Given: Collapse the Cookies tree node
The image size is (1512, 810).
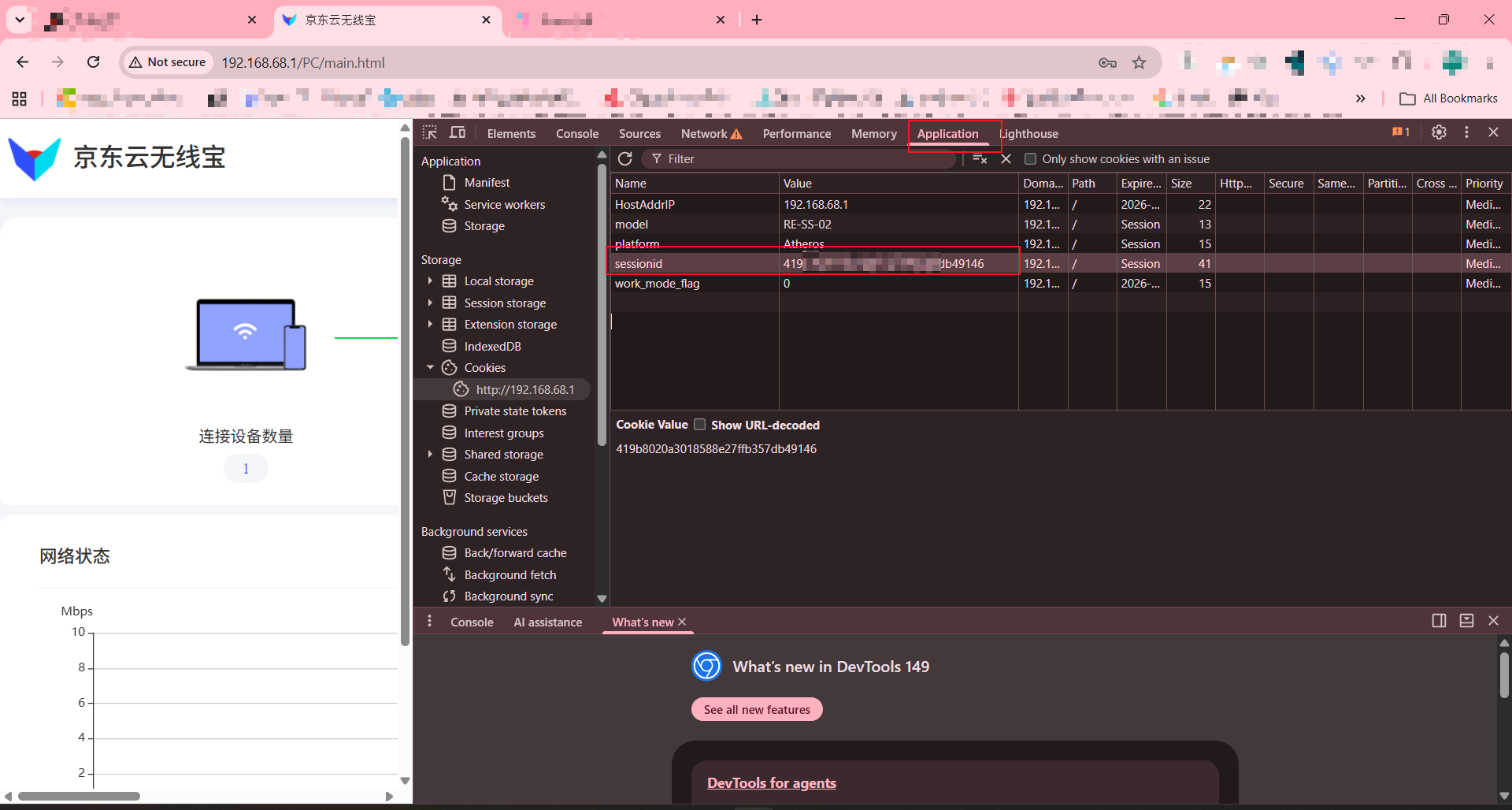Looking at the screenshot, I should 430,367.
